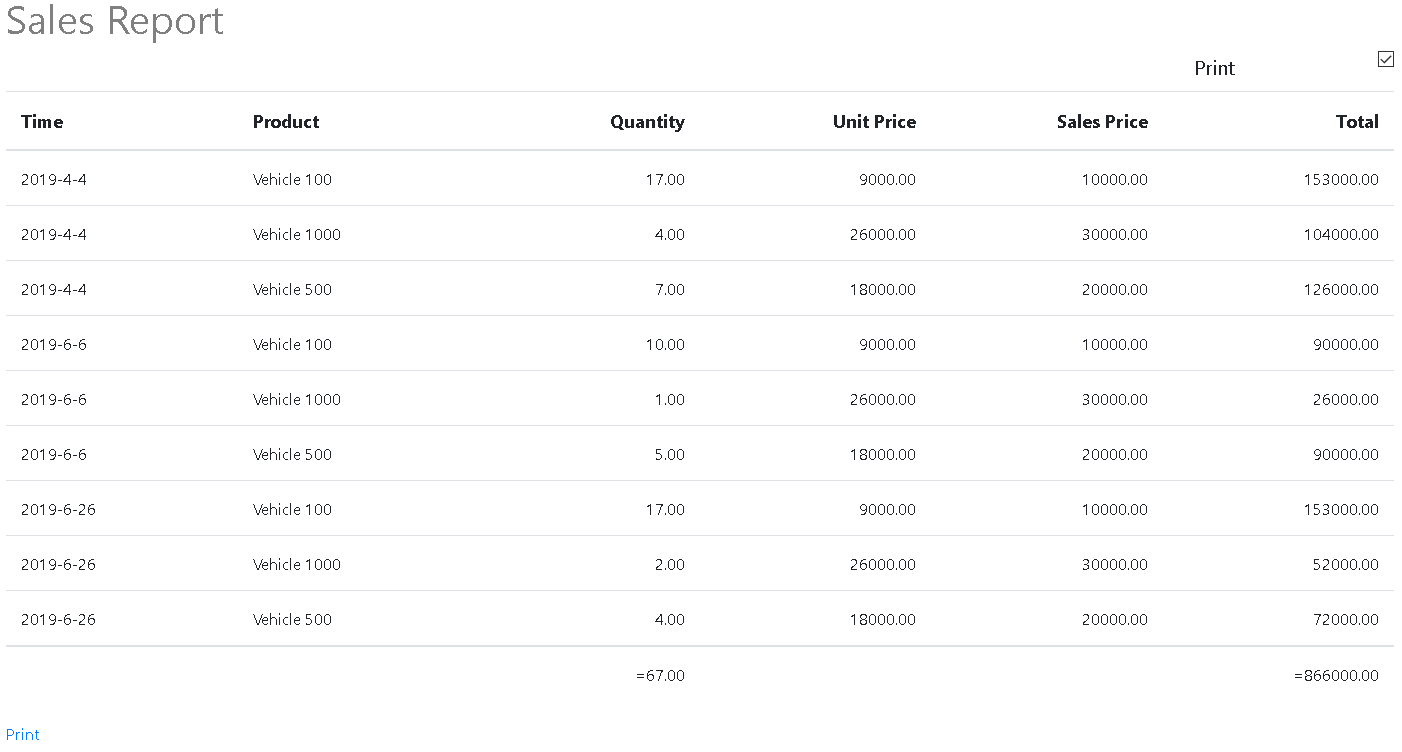Screen dimensions: 1402x752
Task: Click the Total column header
Action: tap(1357, 122)
